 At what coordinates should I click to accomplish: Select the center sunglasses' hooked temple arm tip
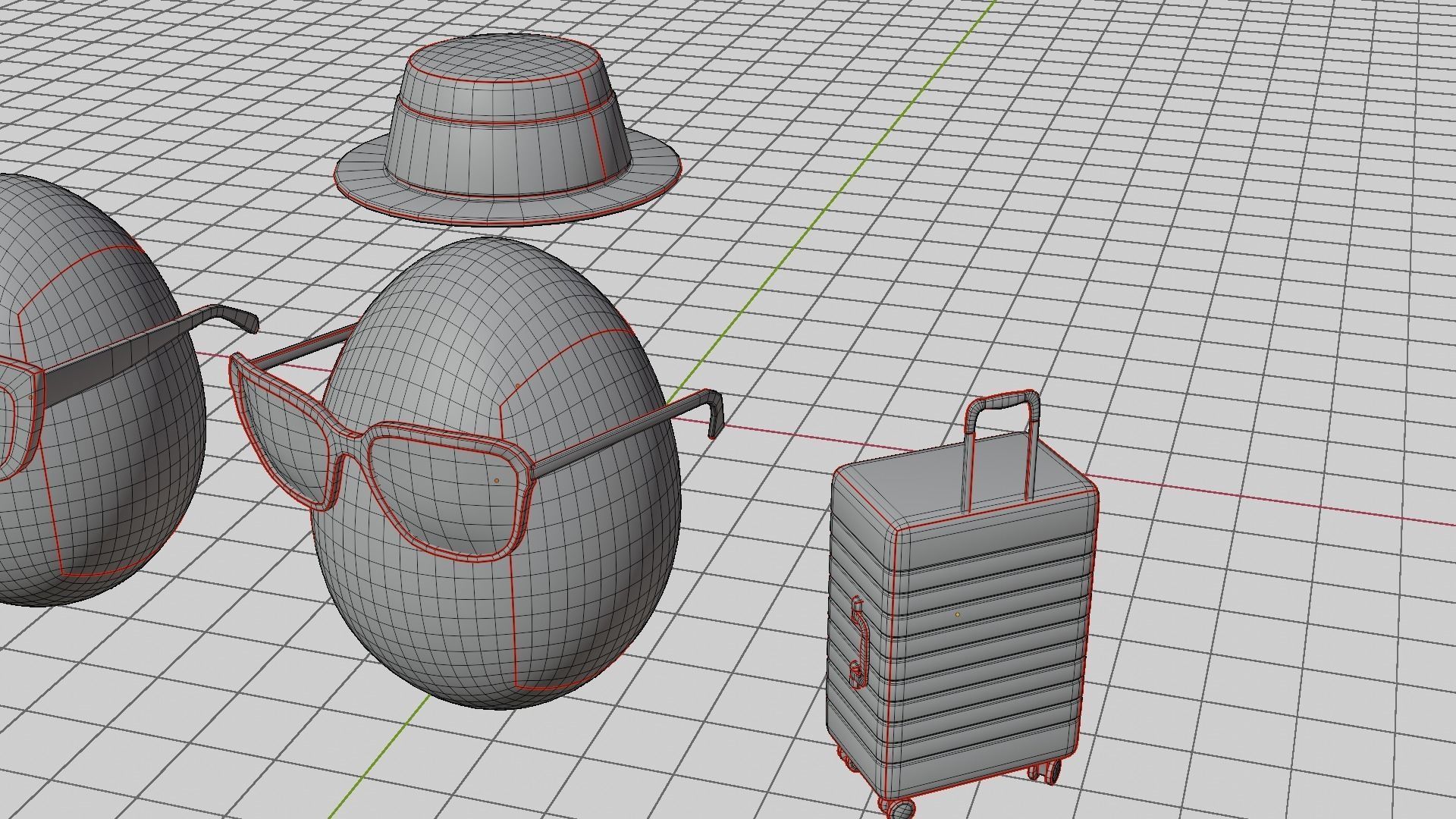click(x=715, y=415)
